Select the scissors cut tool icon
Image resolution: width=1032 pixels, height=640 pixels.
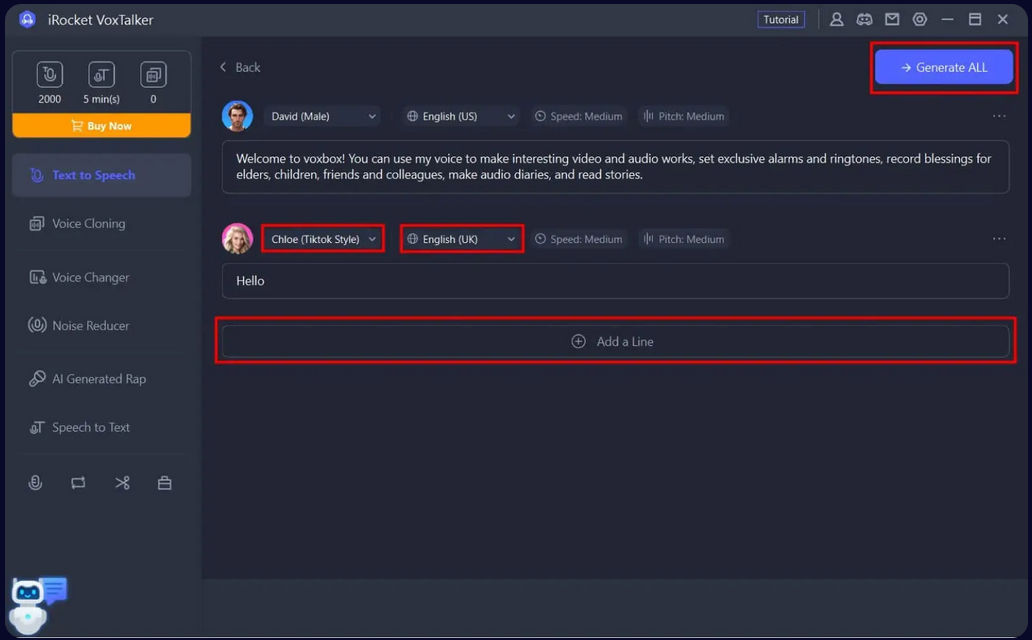click(122, 483)
